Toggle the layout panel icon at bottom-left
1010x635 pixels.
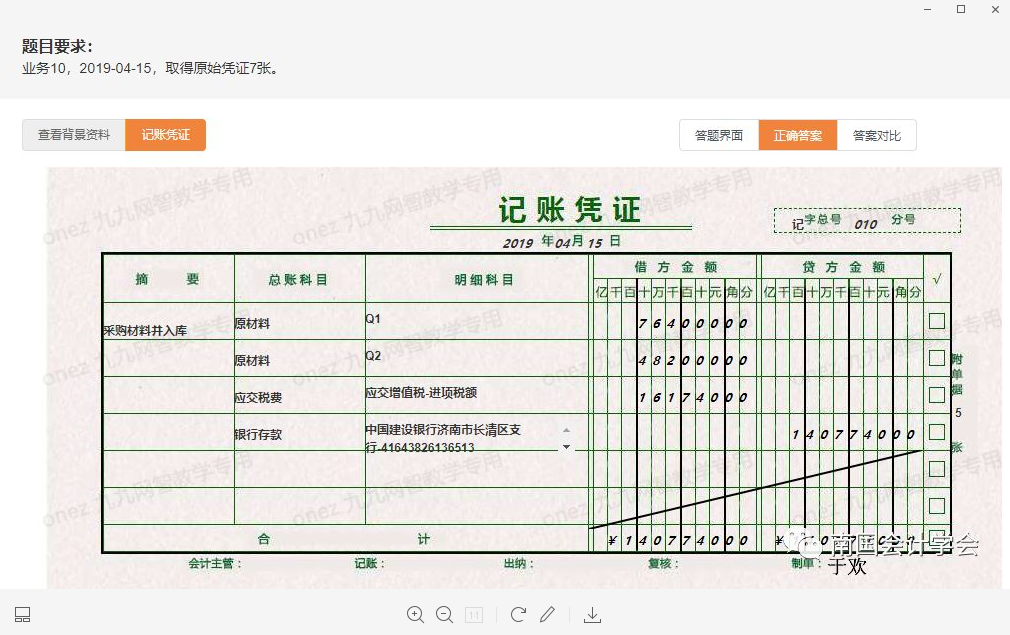click(x=23, y=614)
